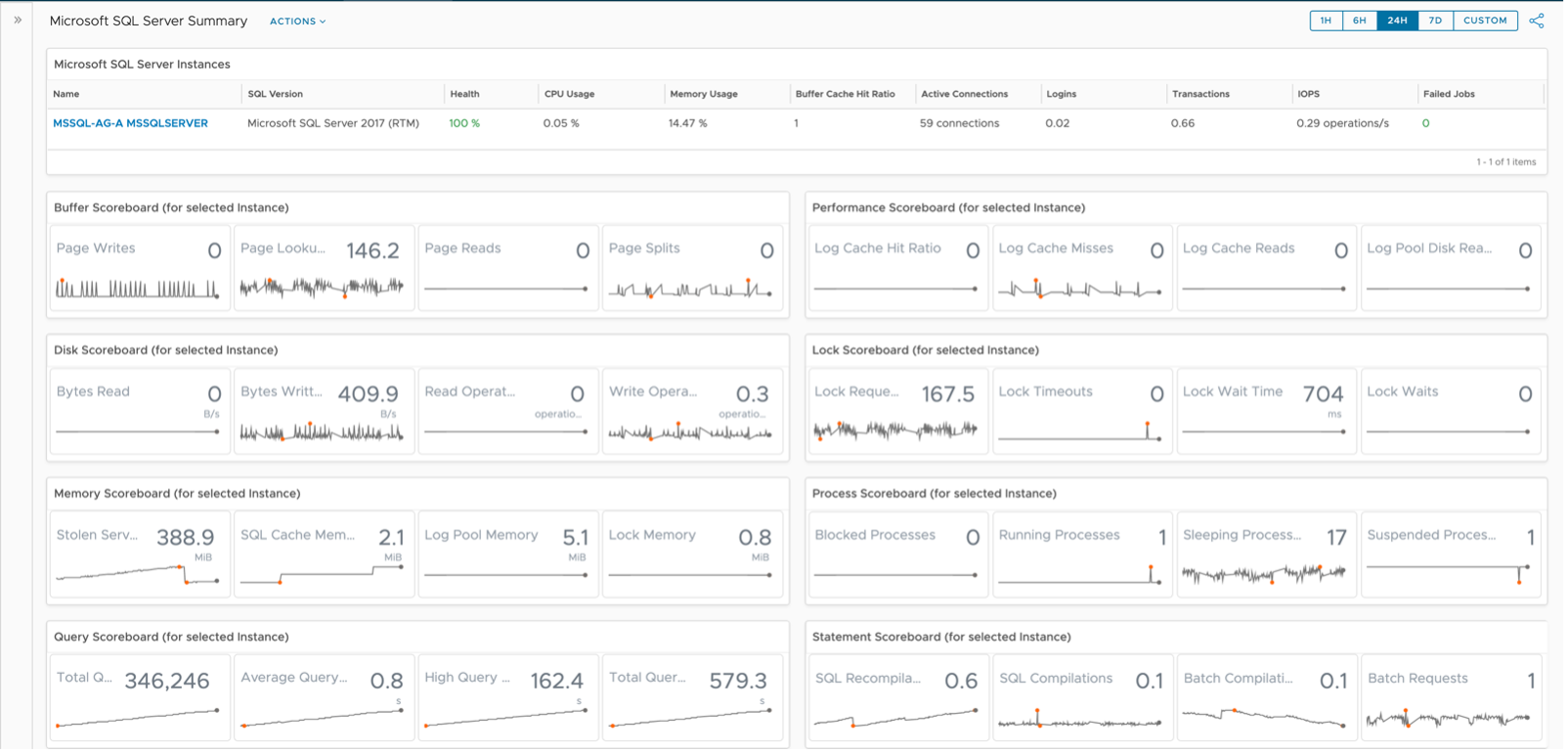Open the SQL Cache Memory card
The width and height of the screenshot is (1568, 753).
[324, 555]
